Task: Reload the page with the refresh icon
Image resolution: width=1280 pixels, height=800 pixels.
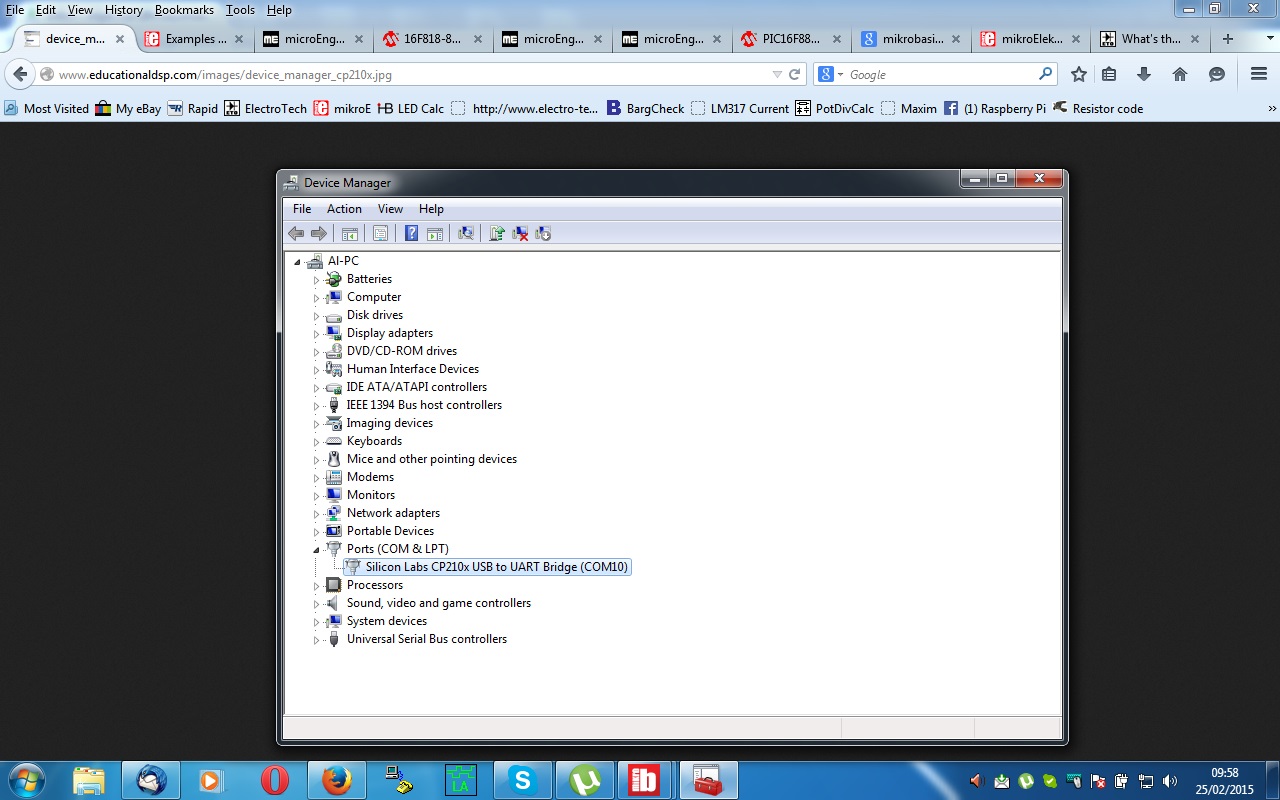Action: (795, 74)
